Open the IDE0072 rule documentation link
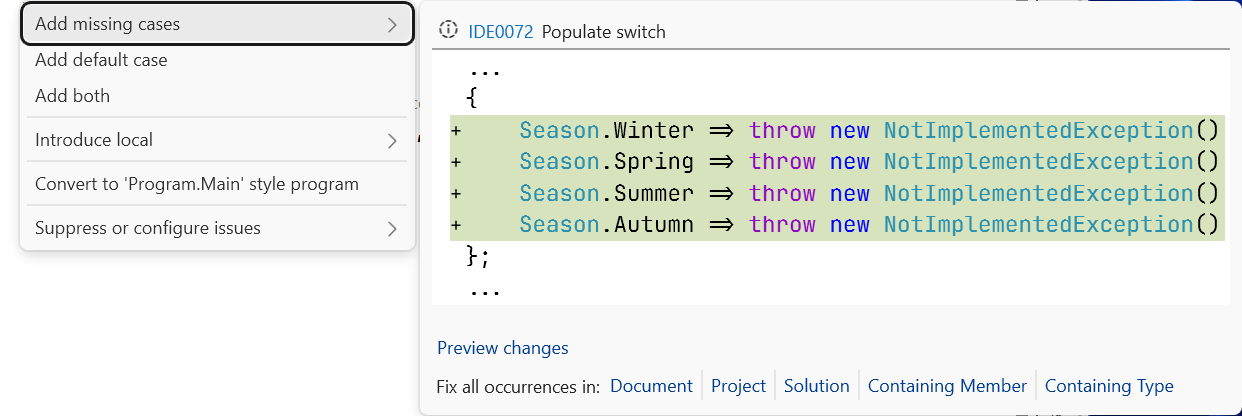This screenshot has height=416, width=1242. tap(501, 31)
